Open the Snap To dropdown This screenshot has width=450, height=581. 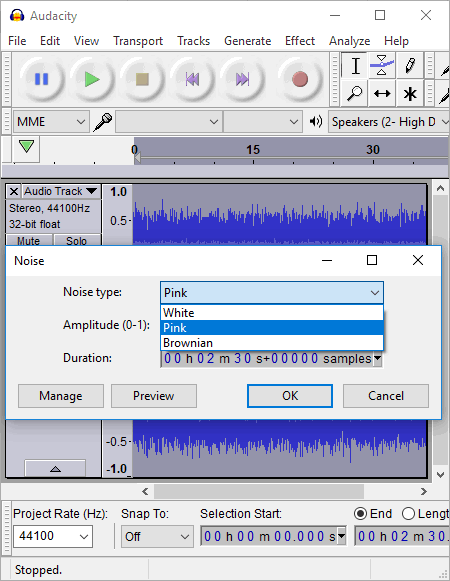157,536
